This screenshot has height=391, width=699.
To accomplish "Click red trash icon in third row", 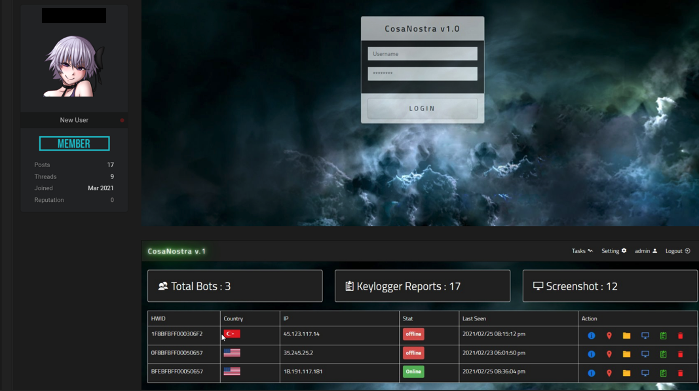I will click(x=680, y=373).
